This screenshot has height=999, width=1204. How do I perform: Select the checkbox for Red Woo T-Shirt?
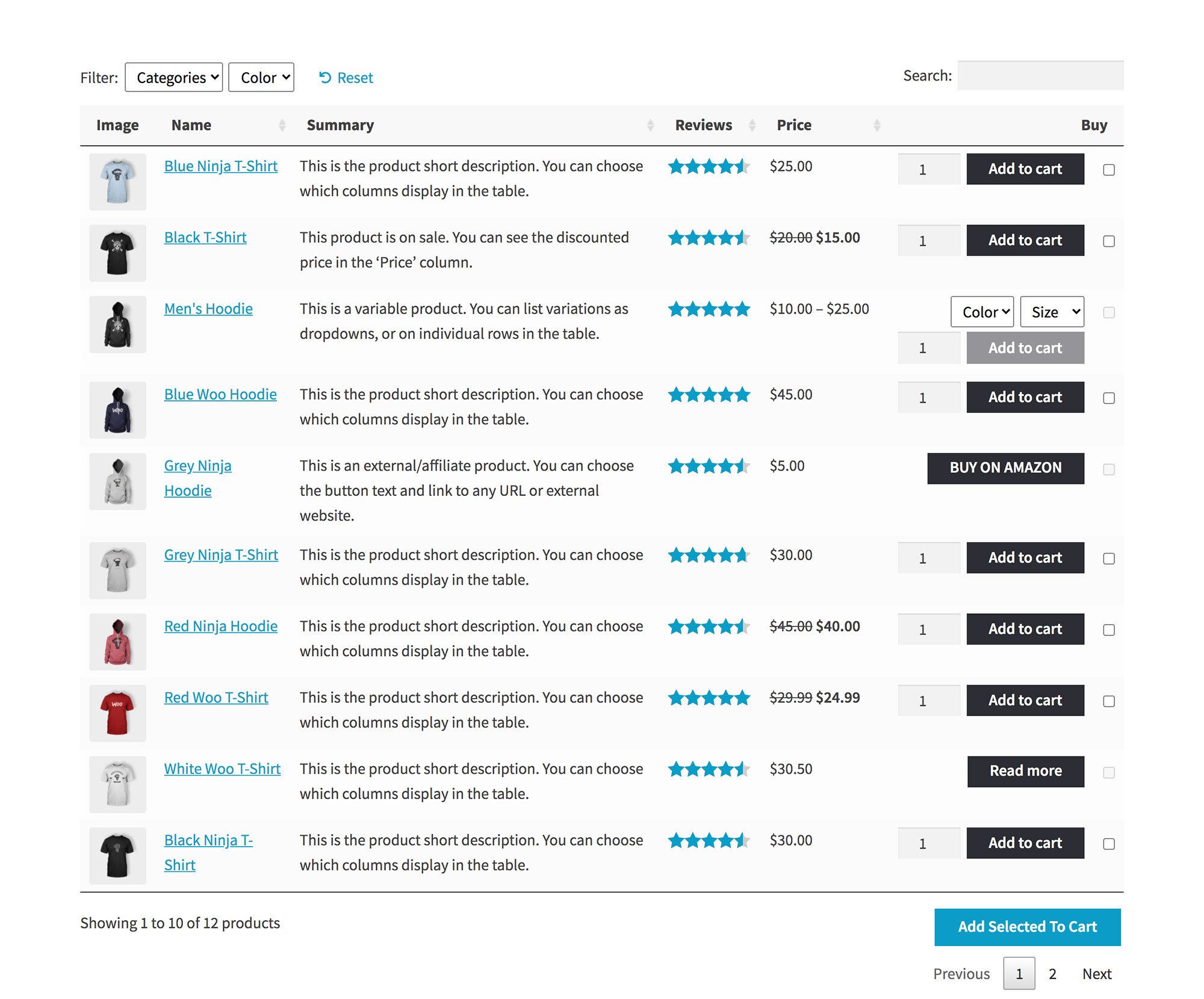click(x=1108, y=701)
